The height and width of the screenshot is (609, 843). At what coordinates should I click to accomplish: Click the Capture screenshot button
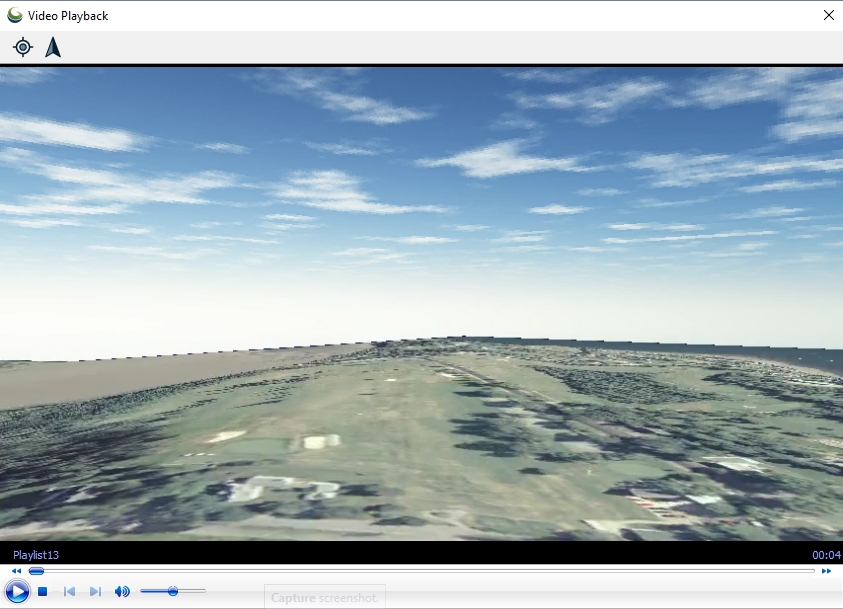click(x=324, y=598)
